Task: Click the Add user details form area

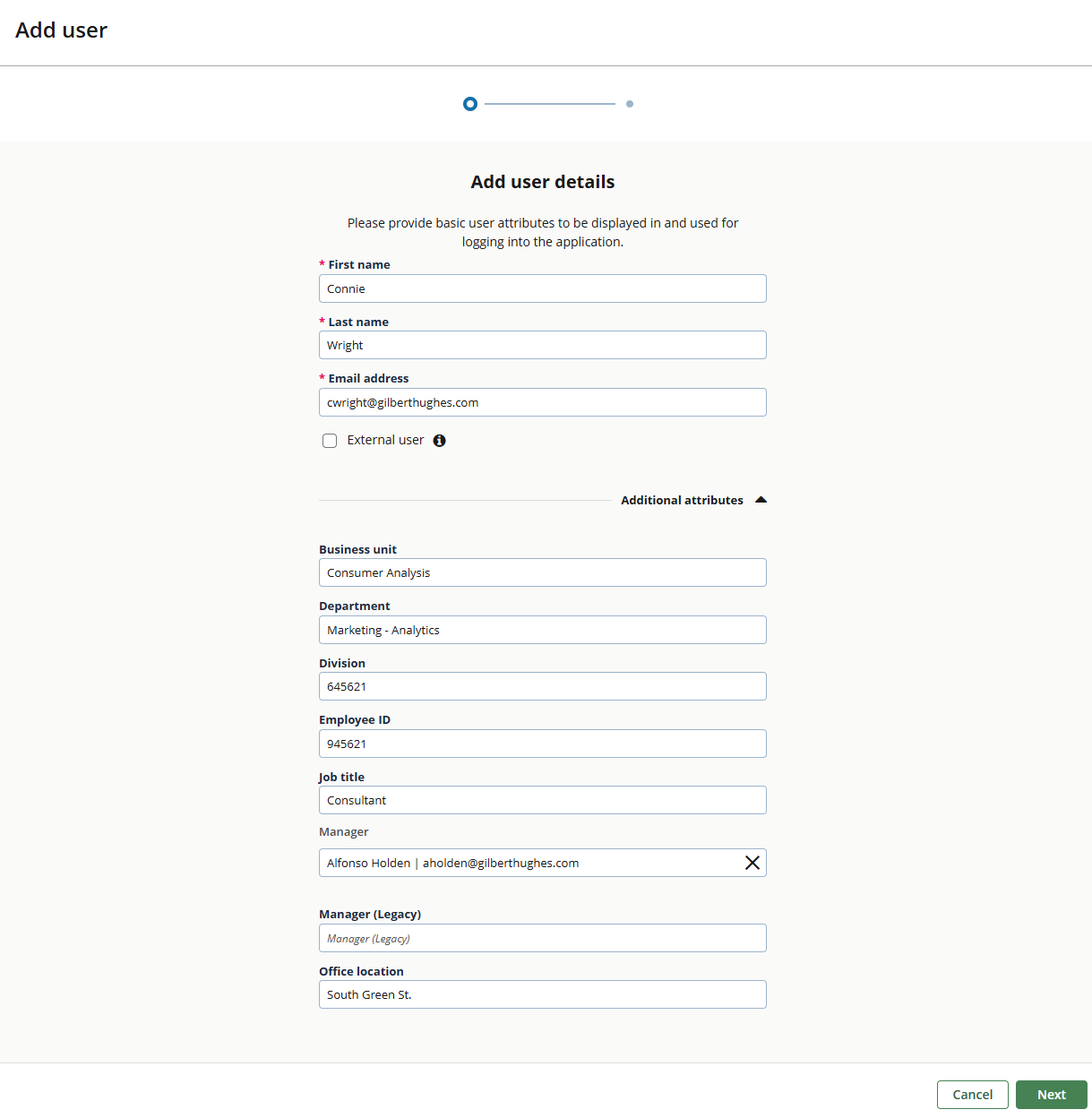Action: [x=542, y=182]
